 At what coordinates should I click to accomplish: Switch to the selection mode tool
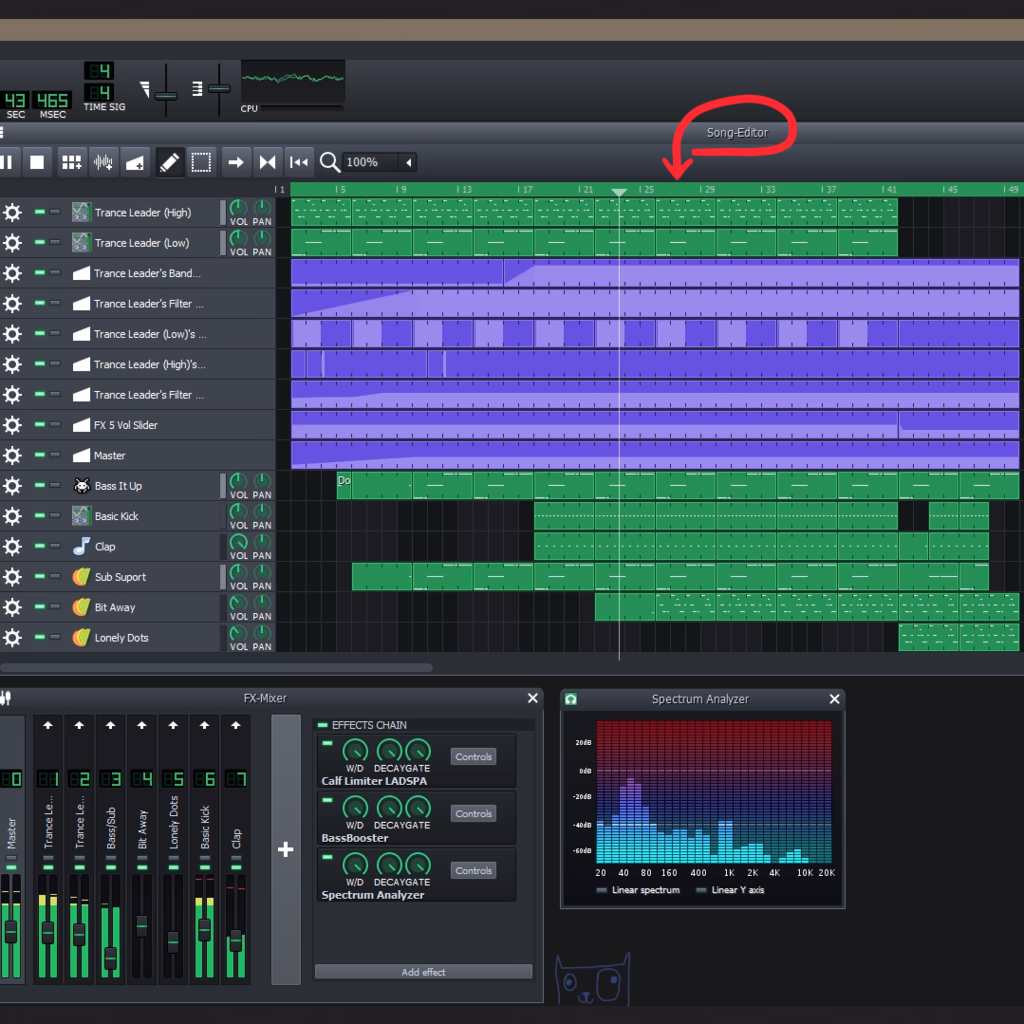click(x=201, y=162)
